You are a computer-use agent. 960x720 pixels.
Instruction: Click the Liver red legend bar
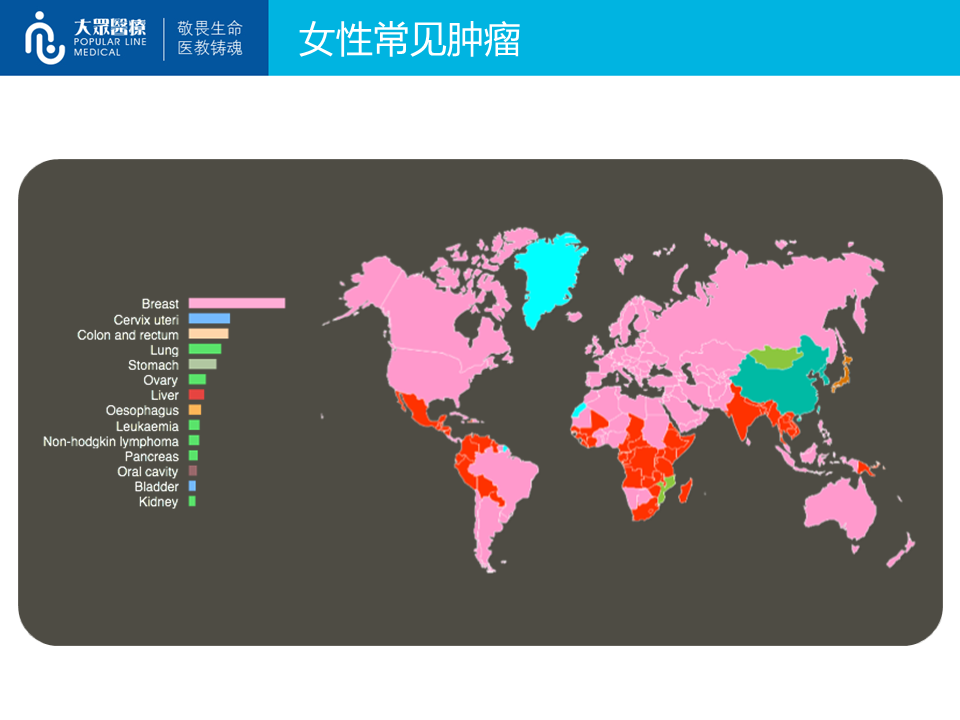[x=197, y=395]
